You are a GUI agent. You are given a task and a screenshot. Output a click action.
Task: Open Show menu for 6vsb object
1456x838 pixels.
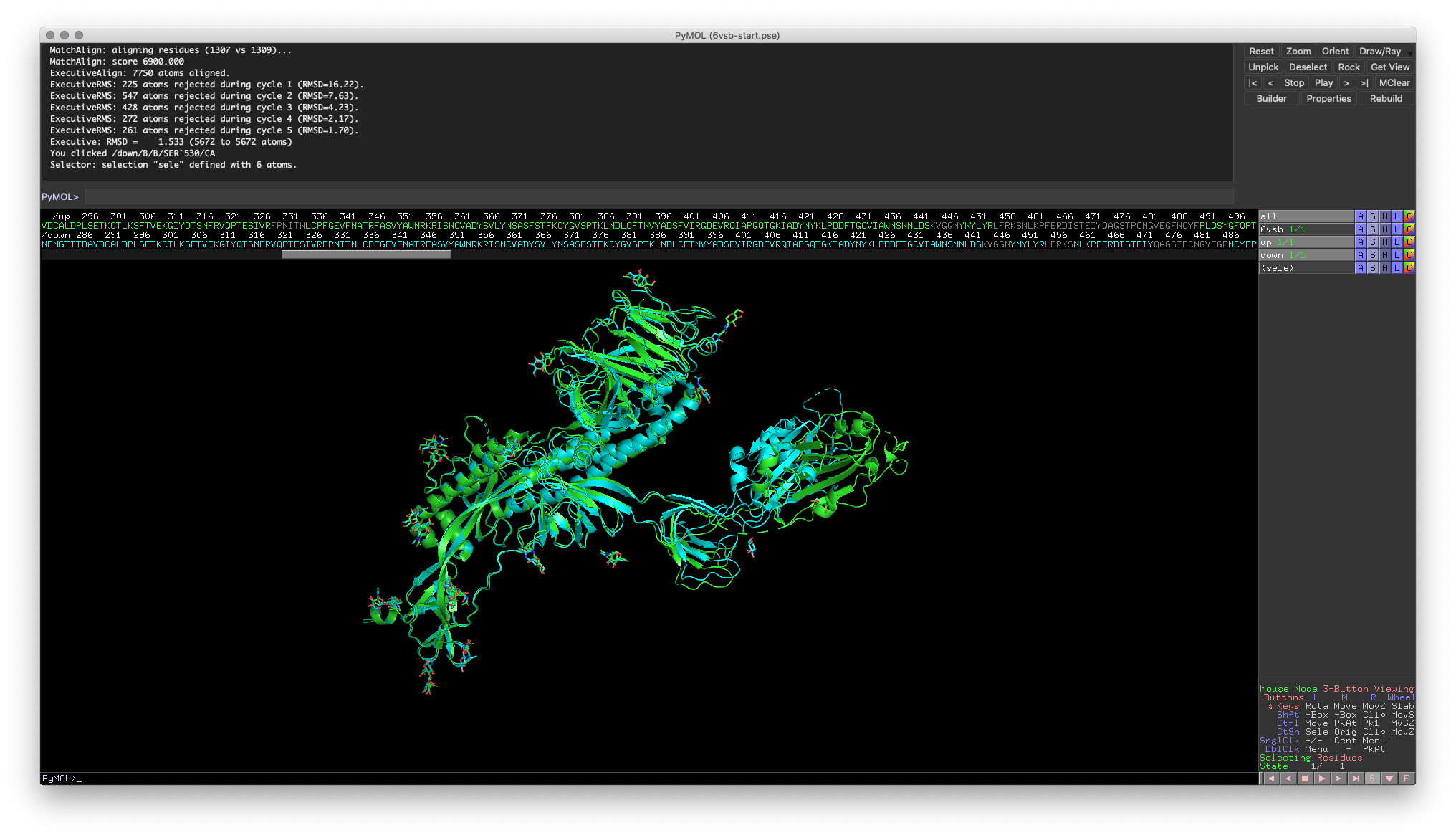pos(1372,229)
